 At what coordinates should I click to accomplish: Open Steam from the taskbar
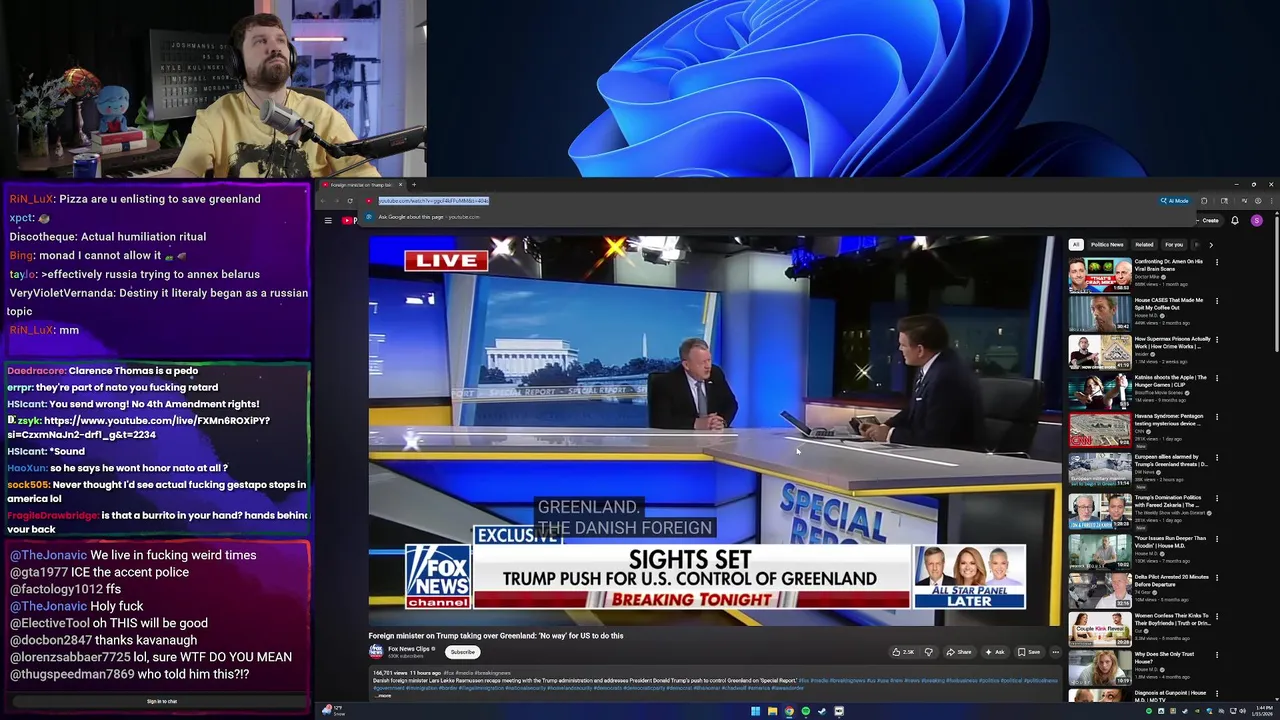pyautogui.click(x=822, y=711)
